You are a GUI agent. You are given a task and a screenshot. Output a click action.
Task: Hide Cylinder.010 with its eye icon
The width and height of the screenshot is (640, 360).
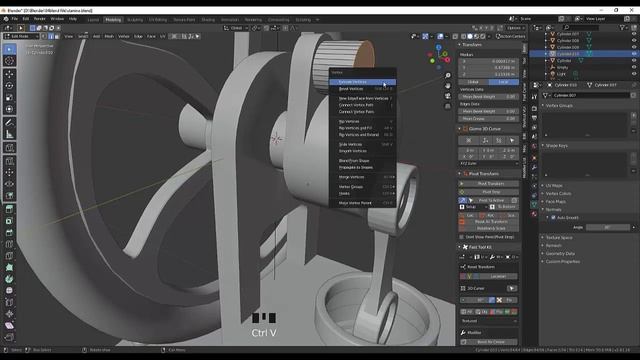[634, 53]
